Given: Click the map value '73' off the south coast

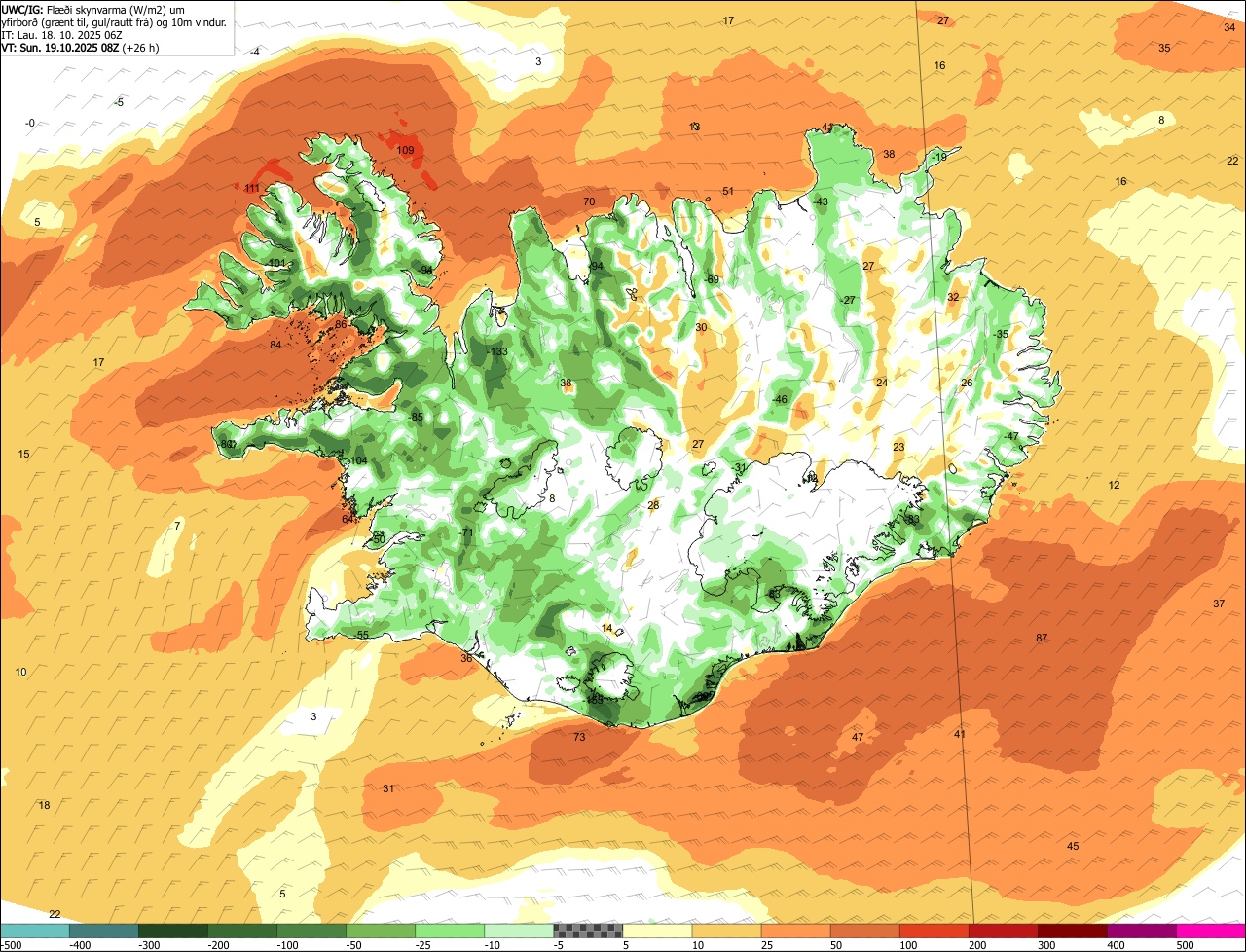Looking at the screenshot, I should point(579,738).
